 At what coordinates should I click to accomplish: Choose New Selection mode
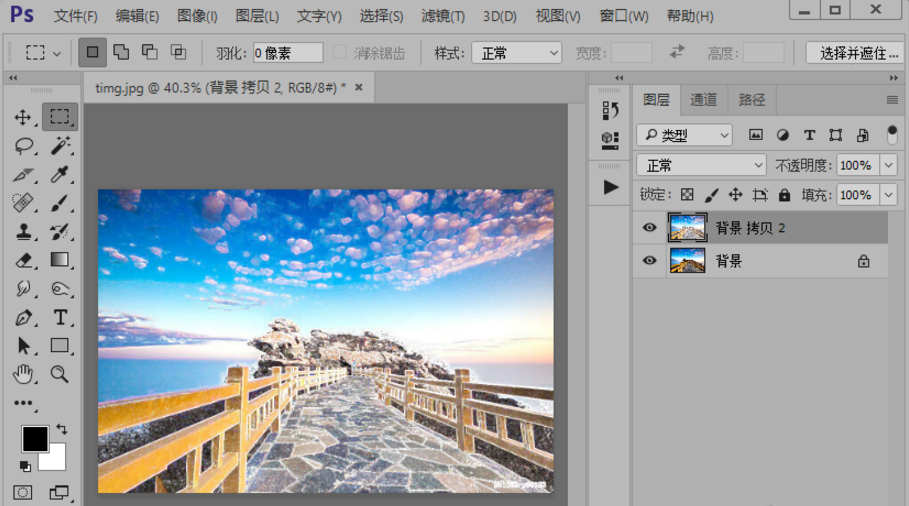pyautogui.click(x=92, y=52)
